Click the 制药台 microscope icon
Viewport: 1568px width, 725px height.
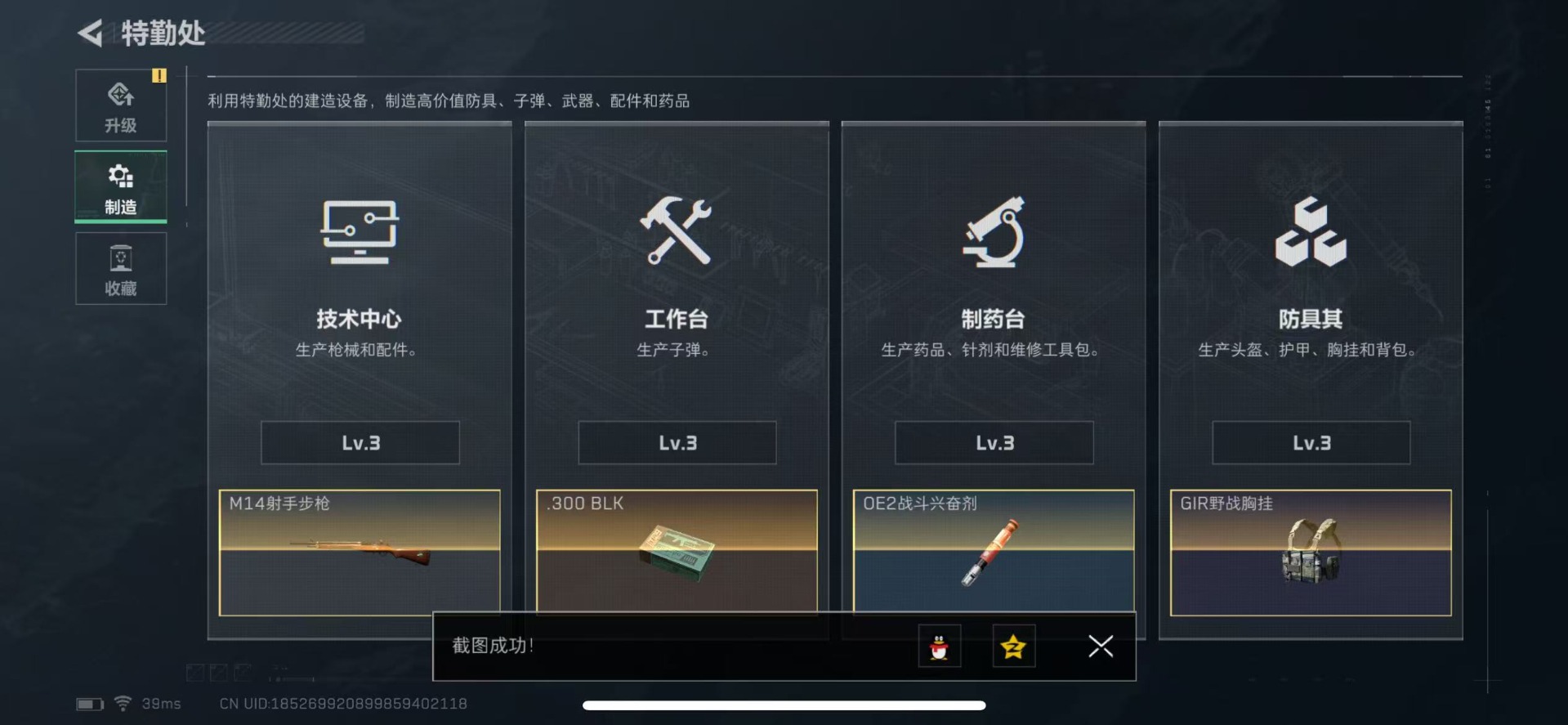pos(994,231)
